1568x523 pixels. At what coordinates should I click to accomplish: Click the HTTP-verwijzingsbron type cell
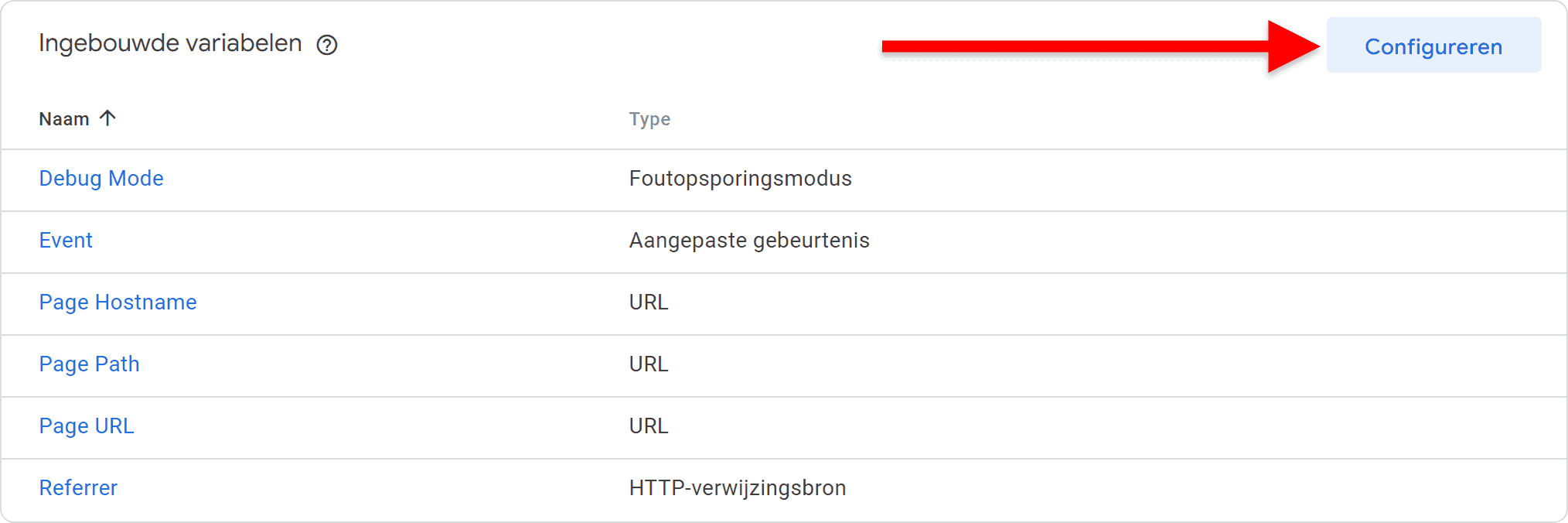737,488
